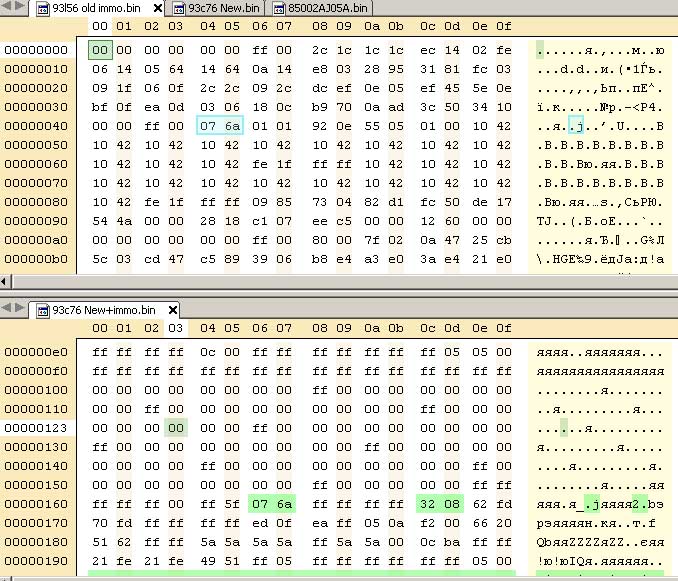Open the 93c76 New.bin tab
The height and width of the screenshot is (581, 678).
[x=221, y=9]
